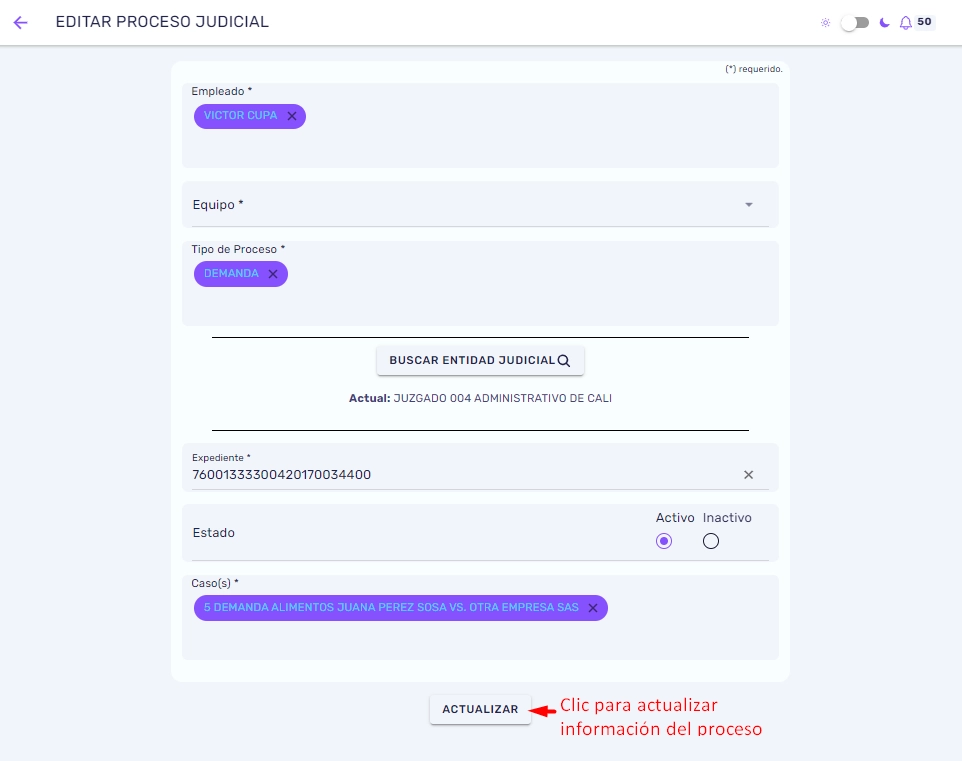
Task: Click the sun light-mode icon
Action: (826, 23)
